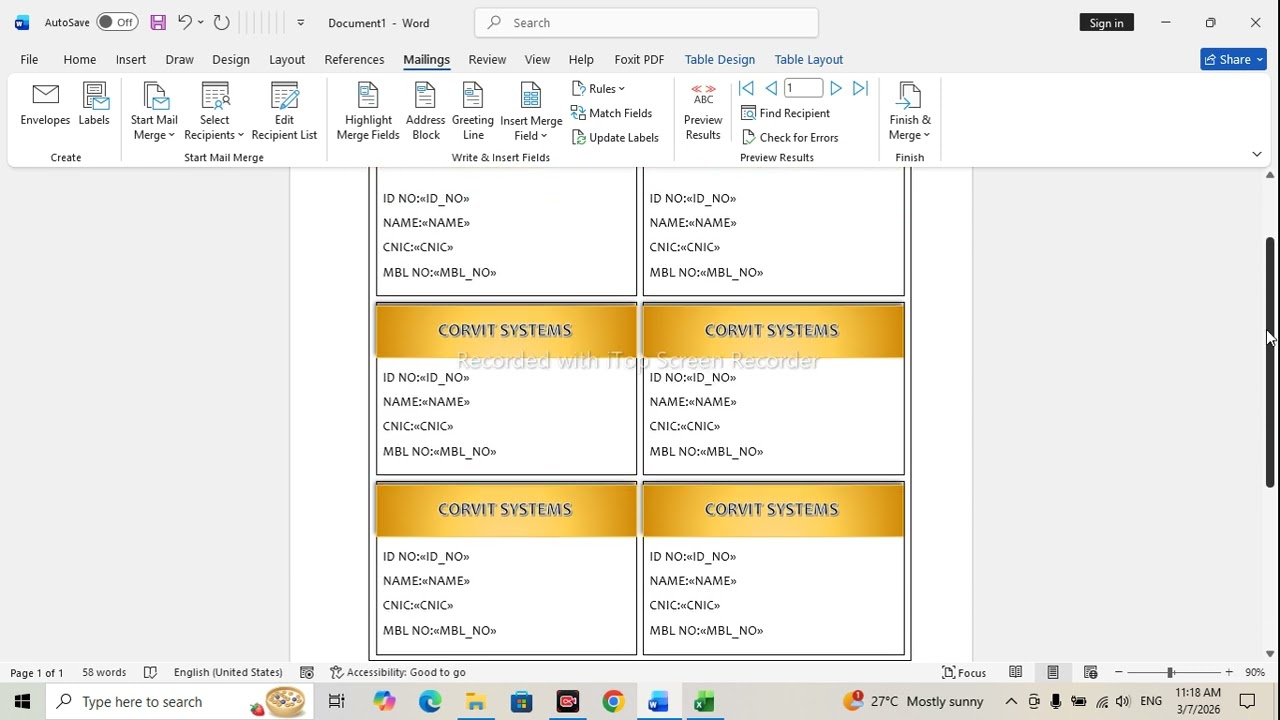The image size is (1280, 720).
Task: Open the Undo history arrow
Action: click(x=201, y=22)
